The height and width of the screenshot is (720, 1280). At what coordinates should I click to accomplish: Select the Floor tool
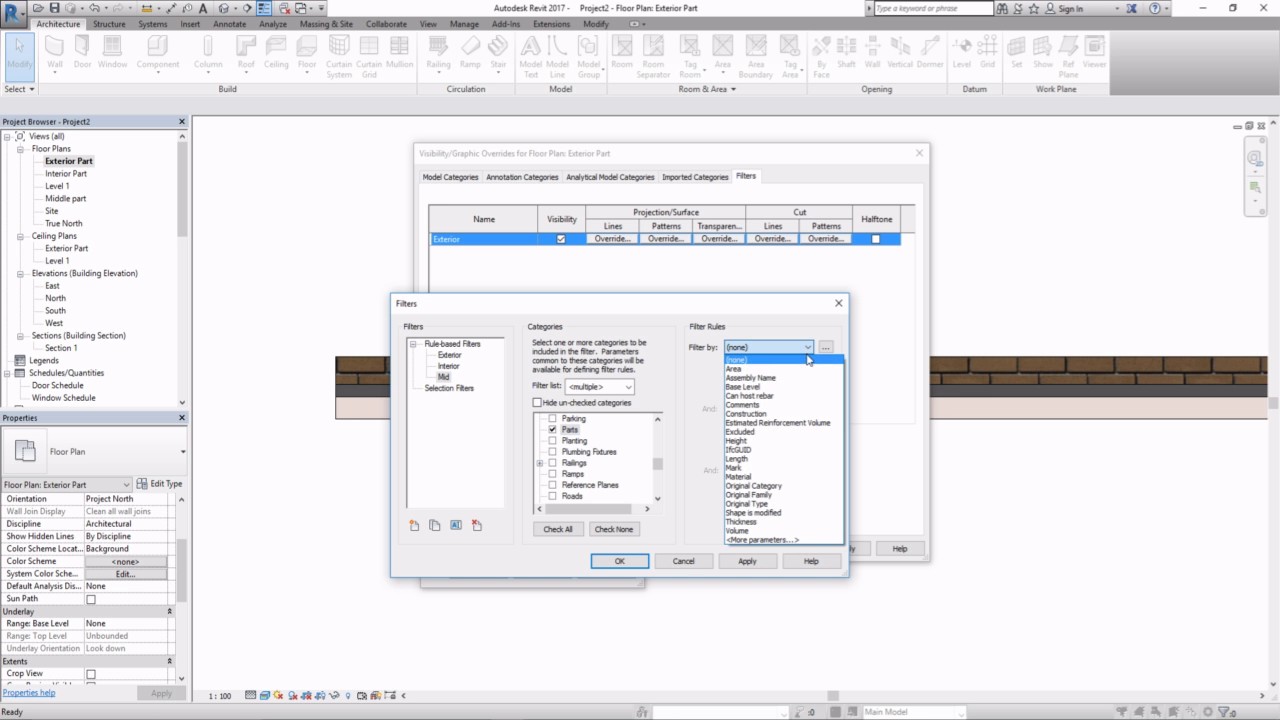click(307, 52)
